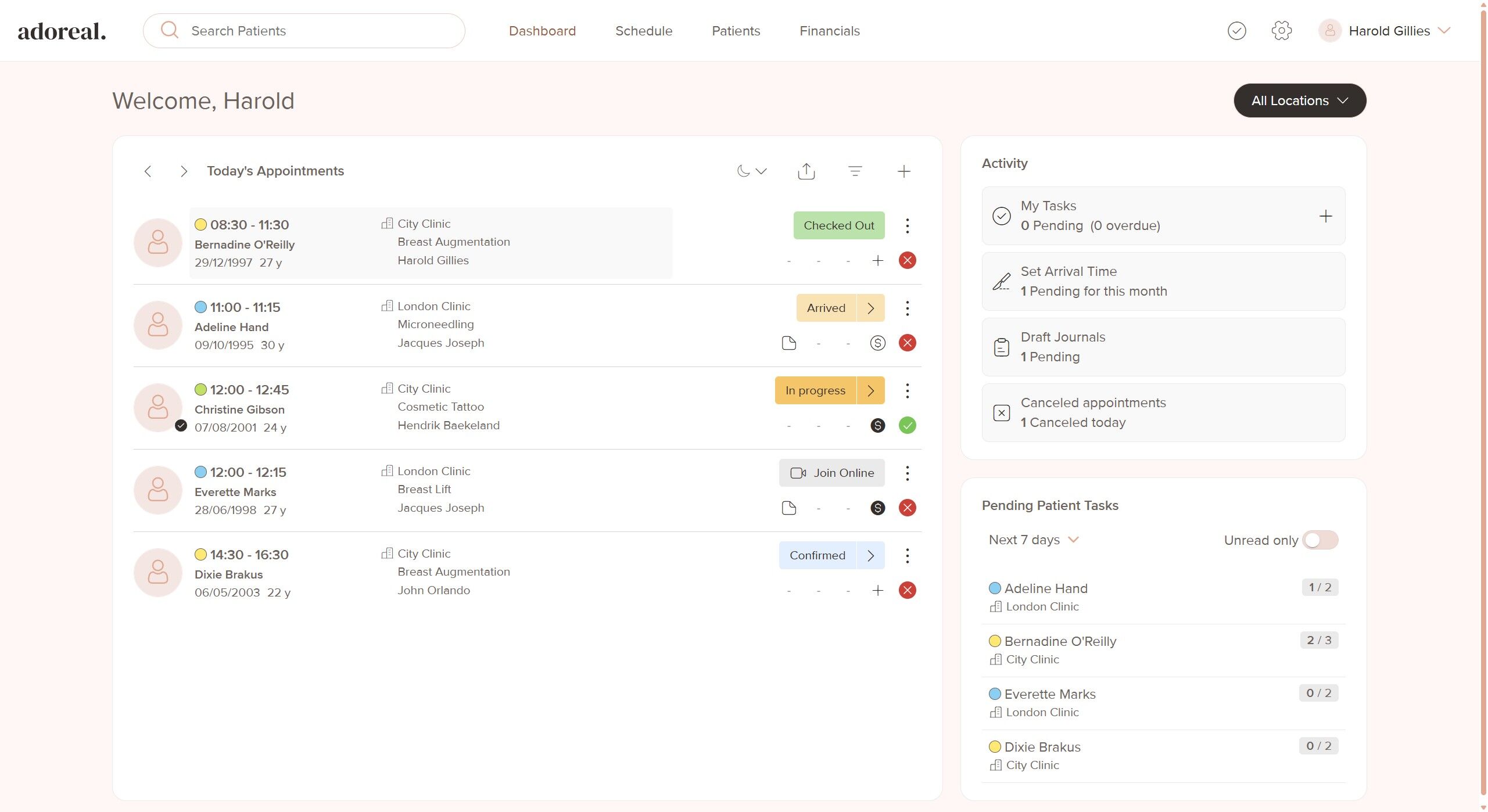Open the moon view-mode dropdown

[x=751, y=171]
